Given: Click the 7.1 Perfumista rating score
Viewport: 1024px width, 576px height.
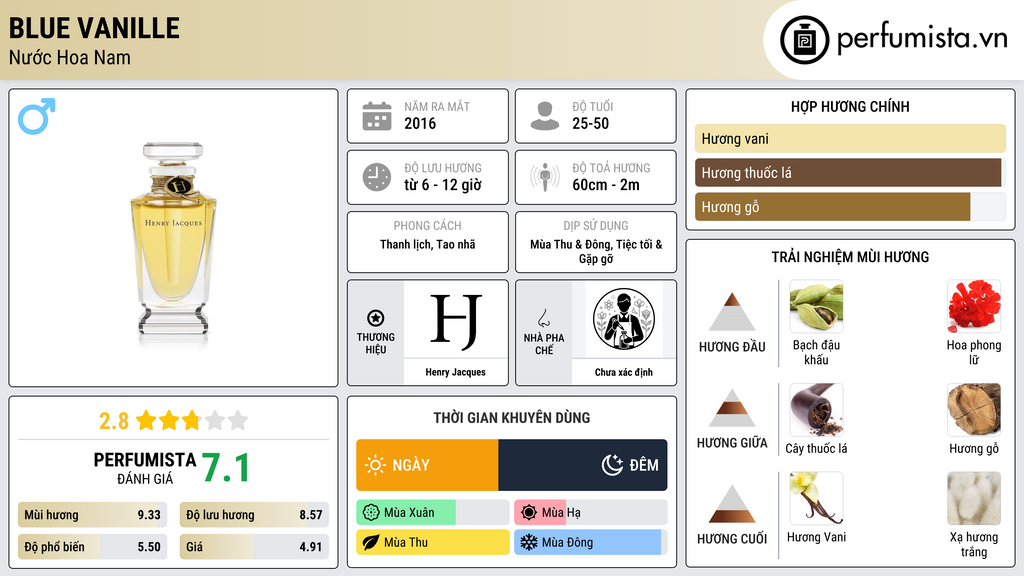Looking at the screenshot, I should pos(225,468).
